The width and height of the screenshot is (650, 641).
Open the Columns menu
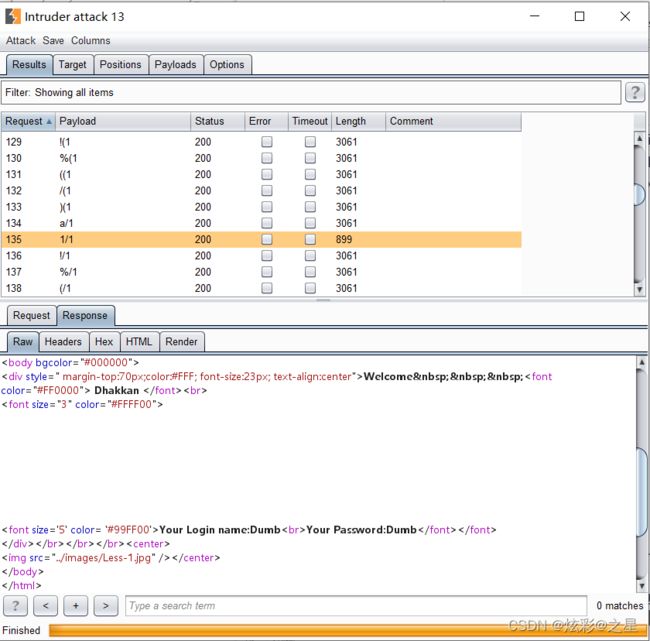point(90,41)
